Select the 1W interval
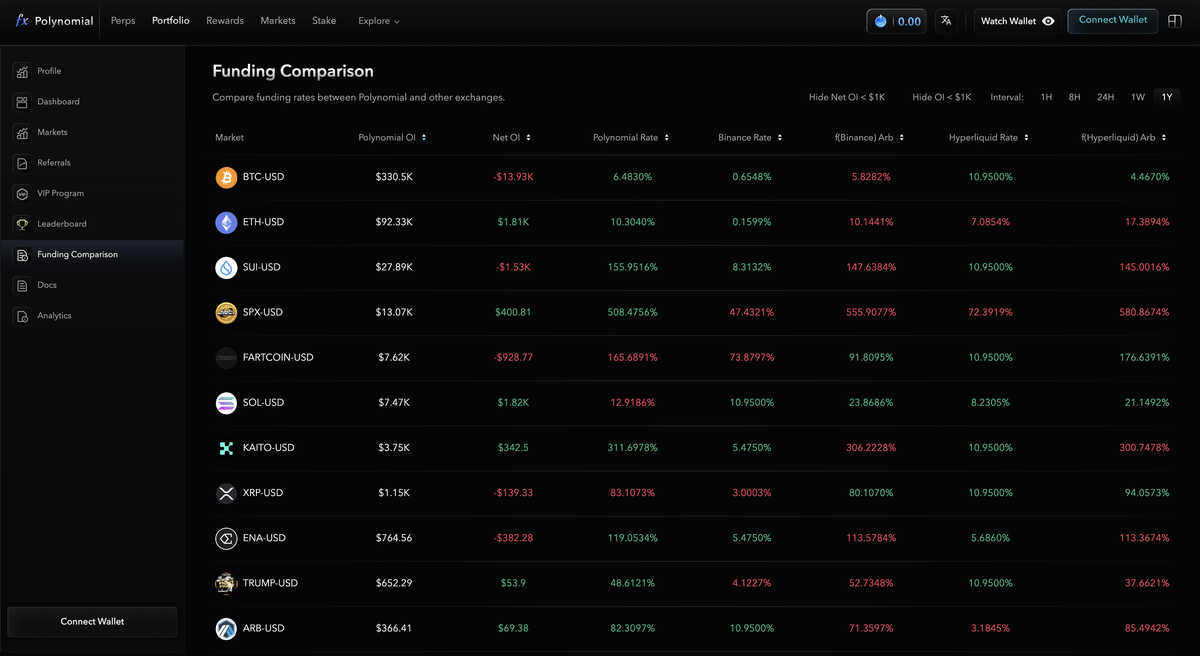This screenshot has width=1200, height=656. [x=1138, y=97]
